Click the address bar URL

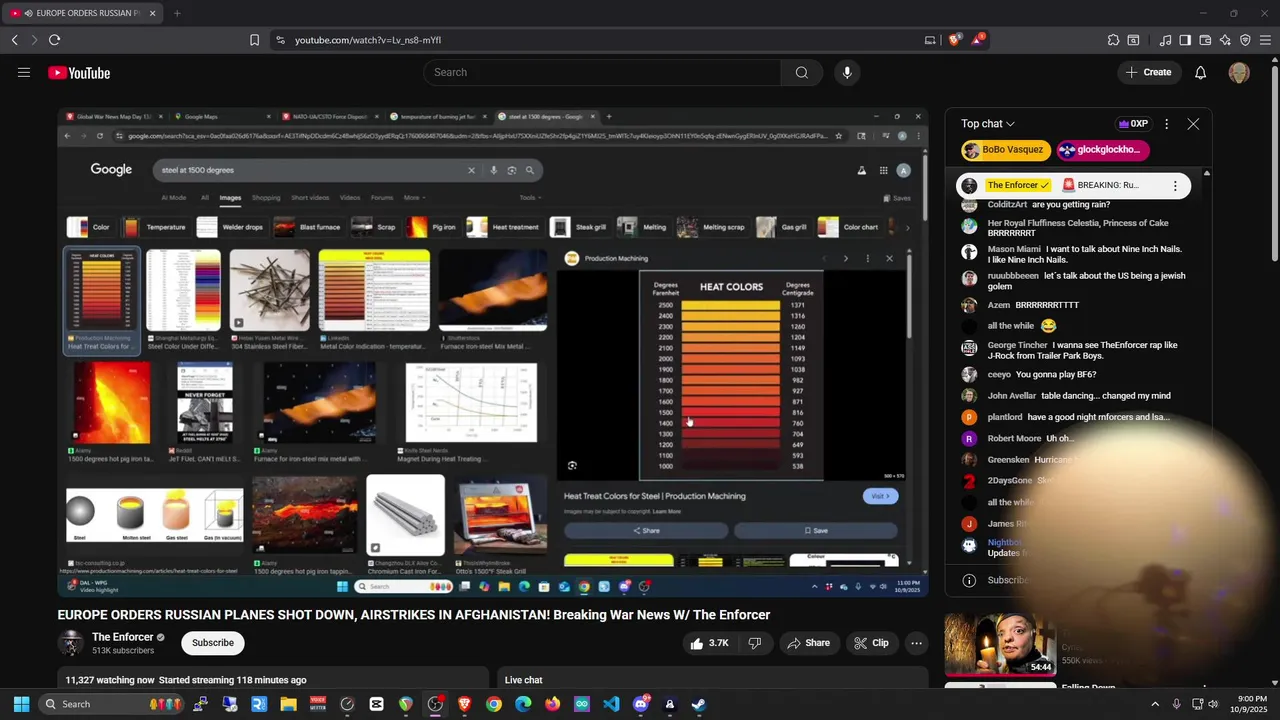[x=368, y=40]
